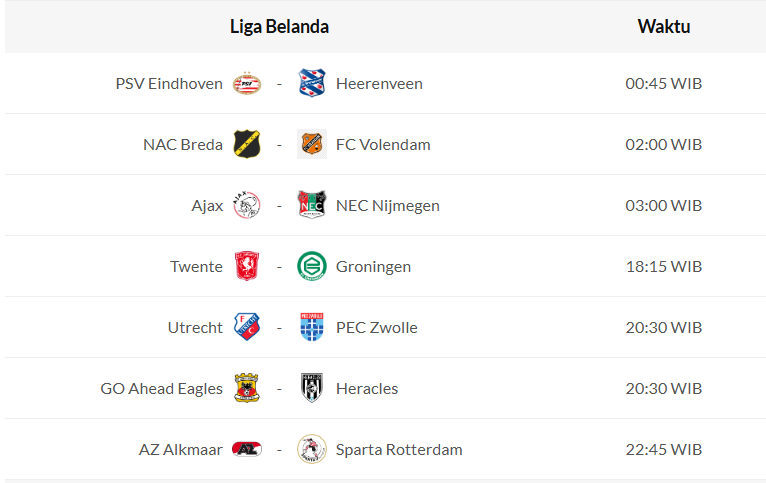The height and width of the screenshot is (483, 766).
Task: Click the AZ Alkmaar logo
Action: [x=247, y=449]
